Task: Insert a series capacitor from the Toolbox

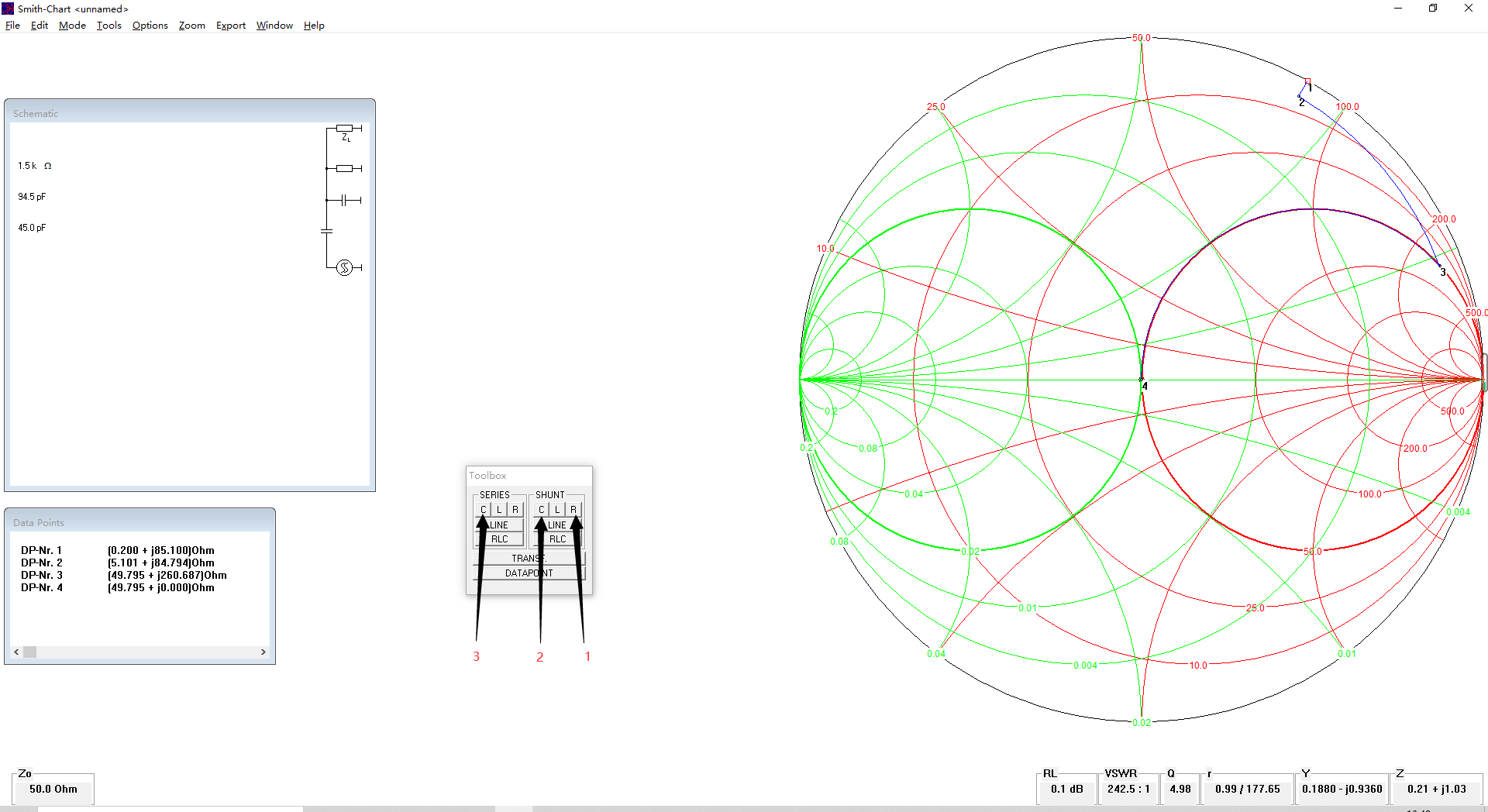Action: click(x=483, y=509)
